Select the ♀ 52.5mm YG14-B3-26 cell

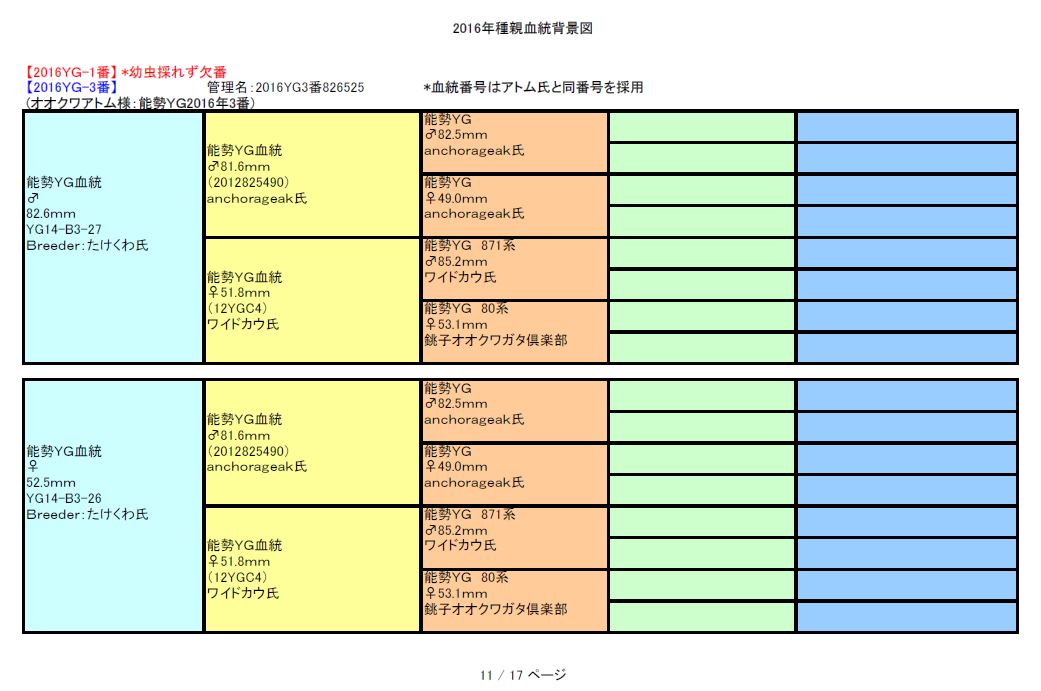pos(112,505)
